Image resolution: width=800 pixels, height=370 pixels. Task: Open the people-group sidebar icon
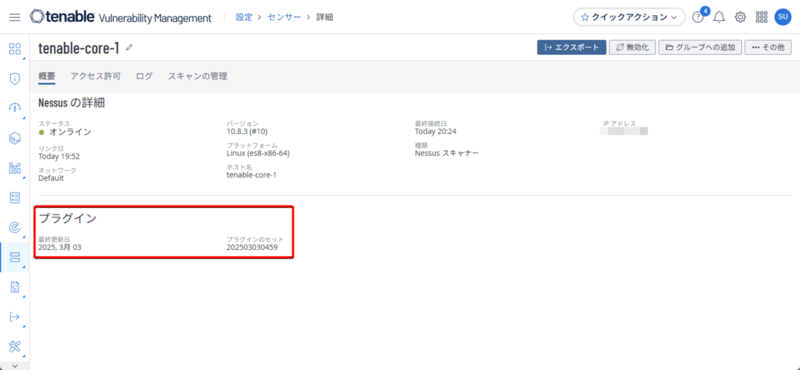click(15, 168)
